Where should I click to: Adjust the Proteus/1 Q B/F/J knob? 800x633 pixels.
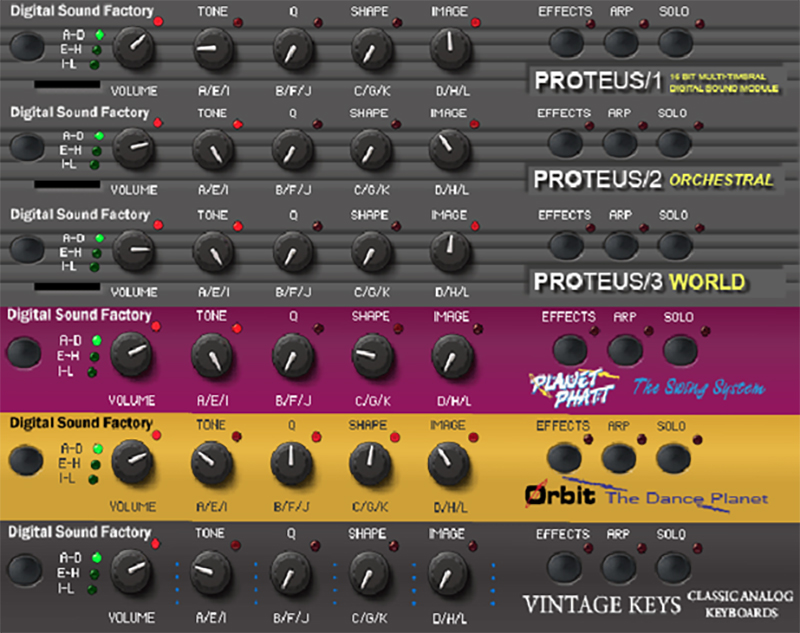(x=292, y=49)
